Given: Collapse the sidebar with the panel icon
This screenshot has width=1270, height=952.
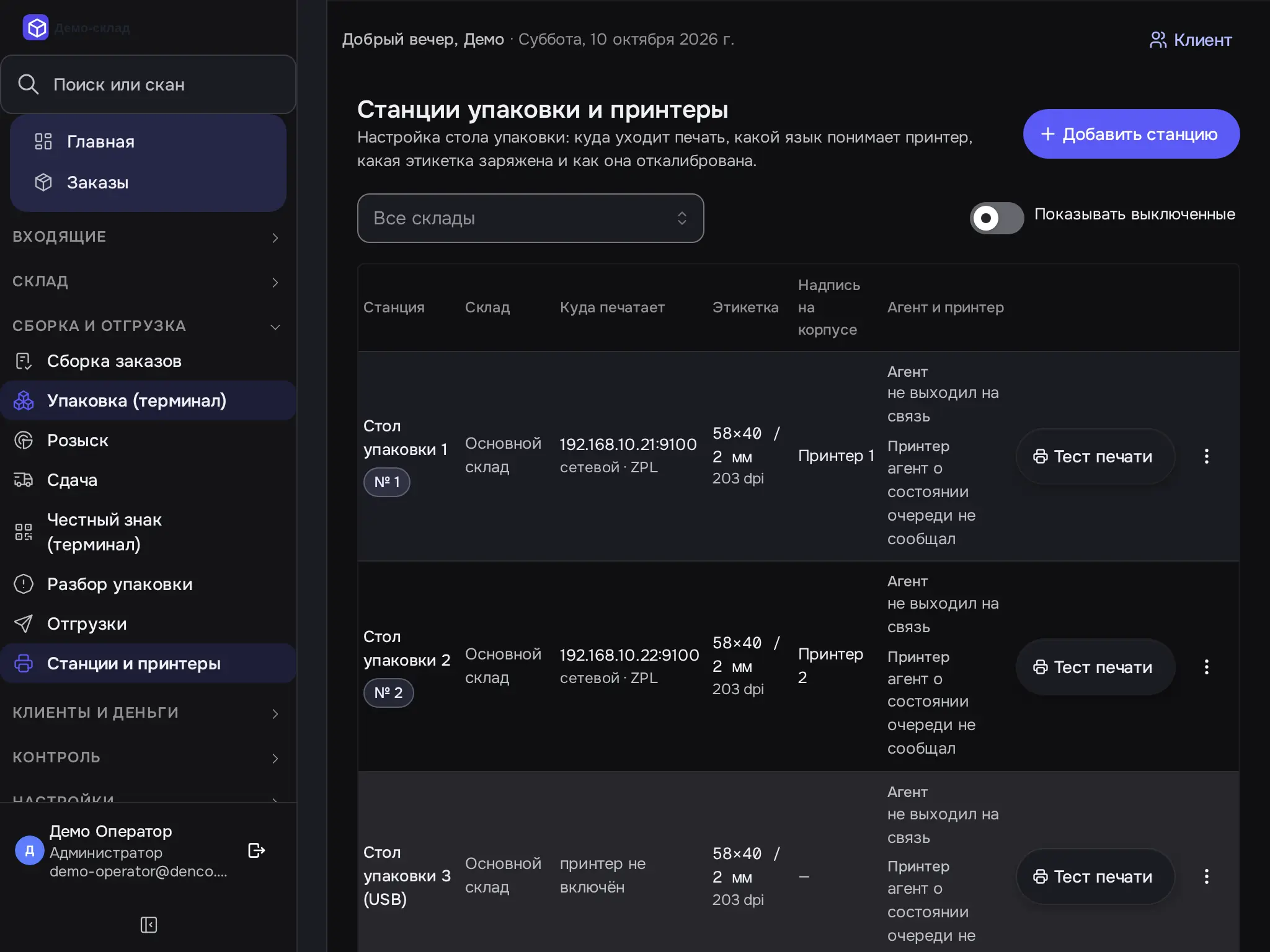Looking at the screenshot, I should pos(149,925).
